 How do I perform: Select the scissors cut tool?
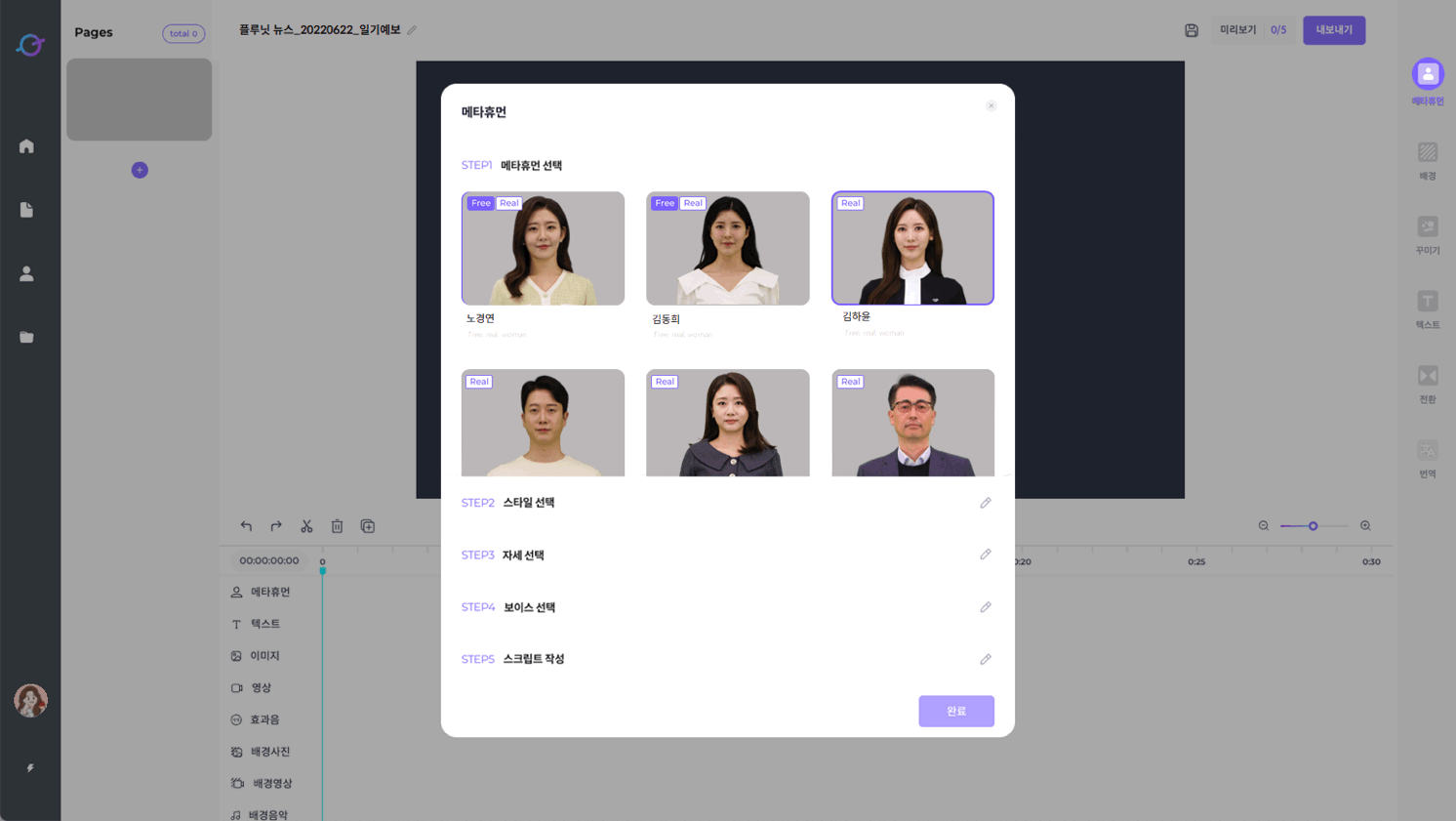click(x=306, y=526)
